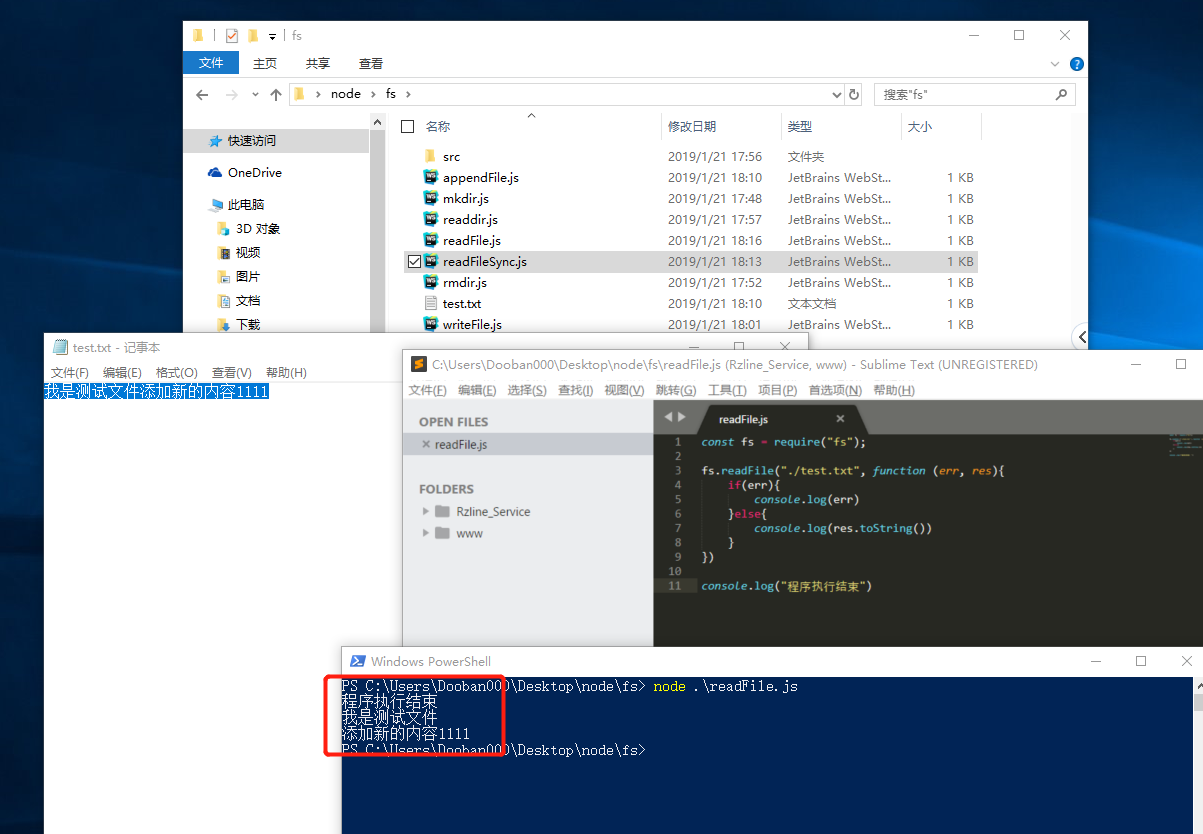Sort by the 类型 column header
Screen dimensions: 1203x834
[799, 127]
